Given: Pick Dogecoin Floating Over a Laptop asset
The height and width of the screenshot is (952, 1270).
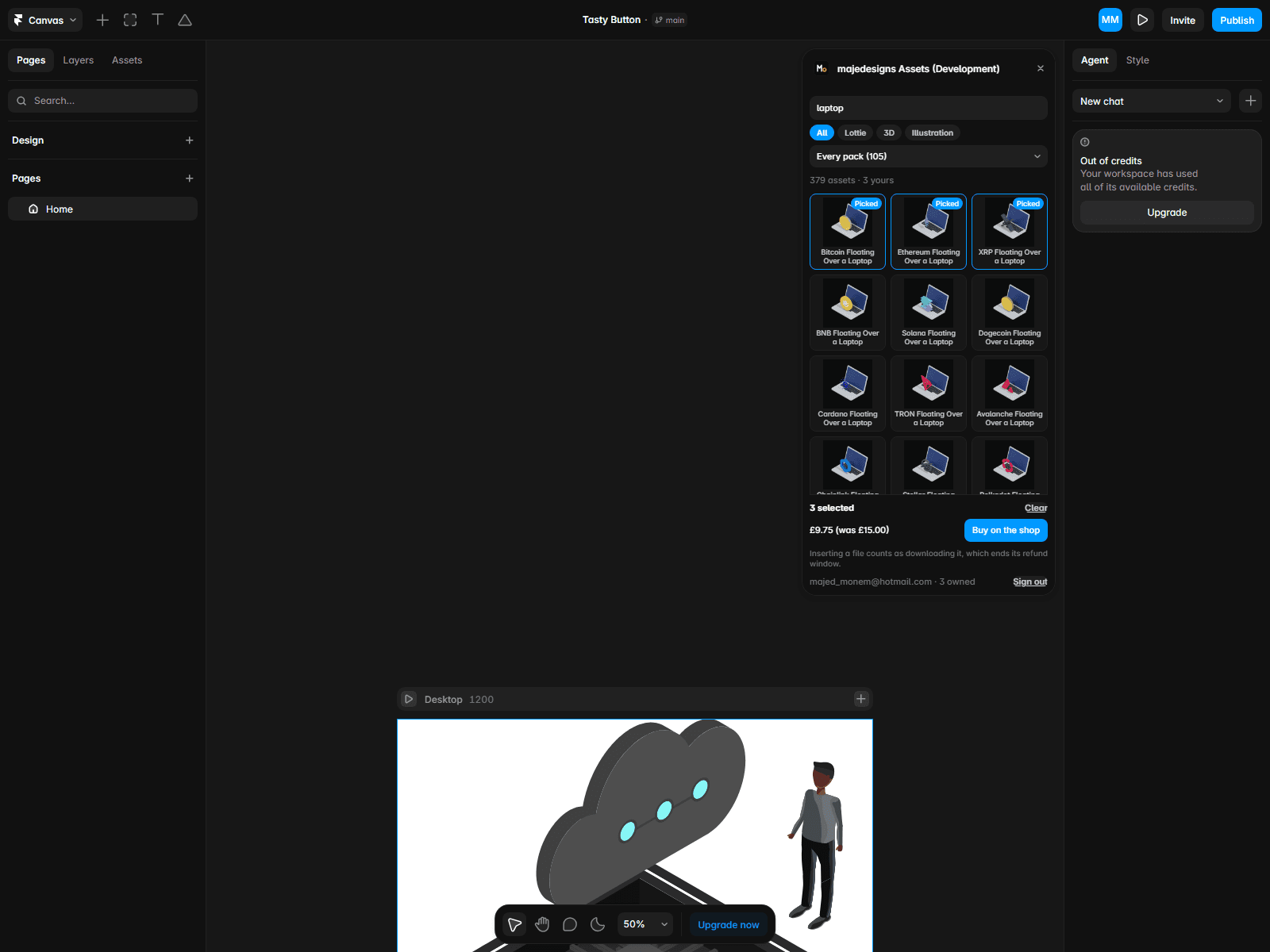Looking at the screenshot, I should (x=1010, y=313).
